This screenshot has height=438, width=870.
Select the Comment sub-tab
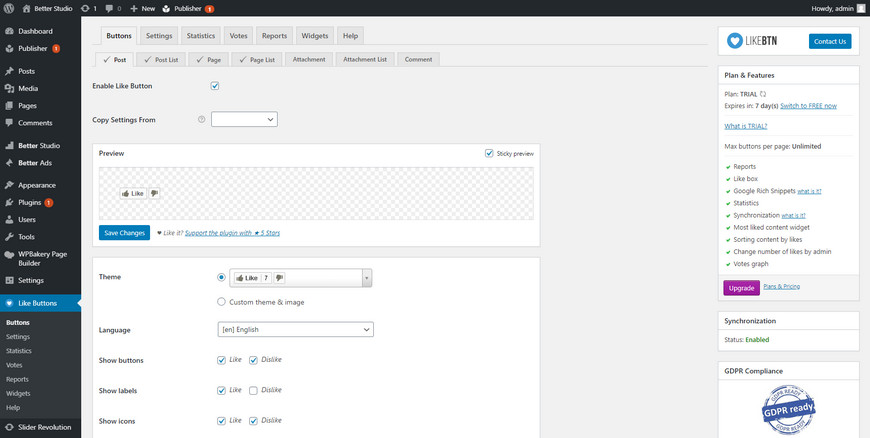click(418, 59)
